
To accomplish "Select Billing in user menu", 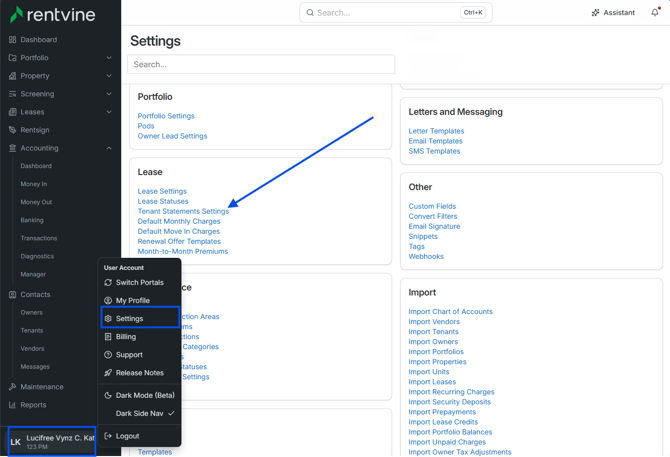I will point(140,337).
